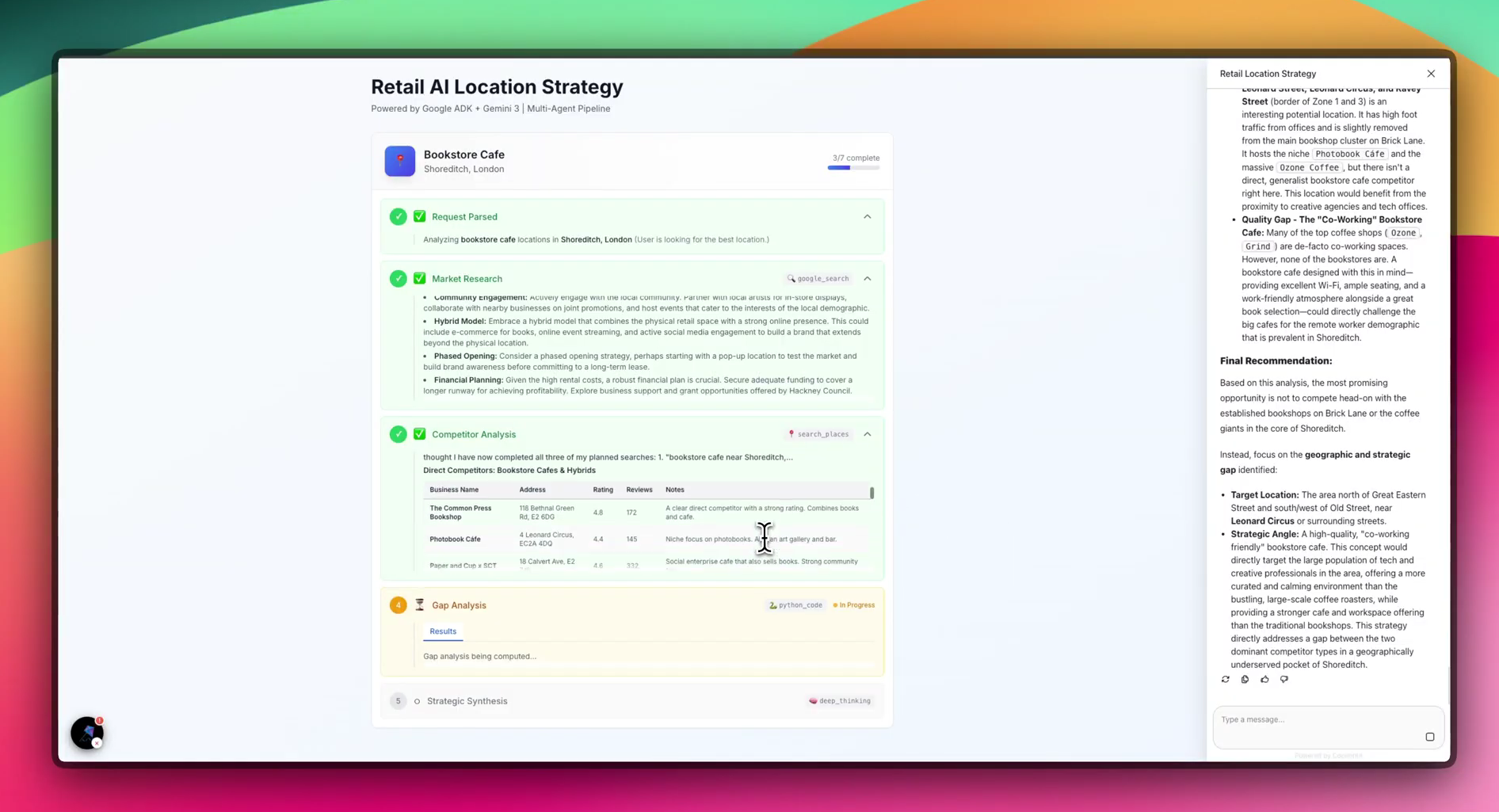
Task: Click the blue location pin icon beside Bookstore Cafe
Action: [x=399, y=161]
